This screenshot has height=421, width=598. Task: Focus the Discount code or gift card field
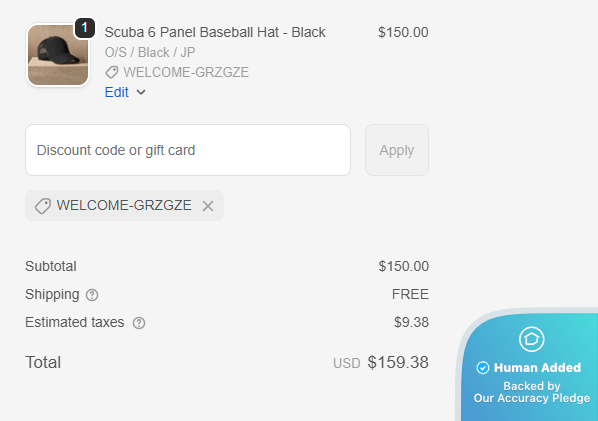(188, 150)
